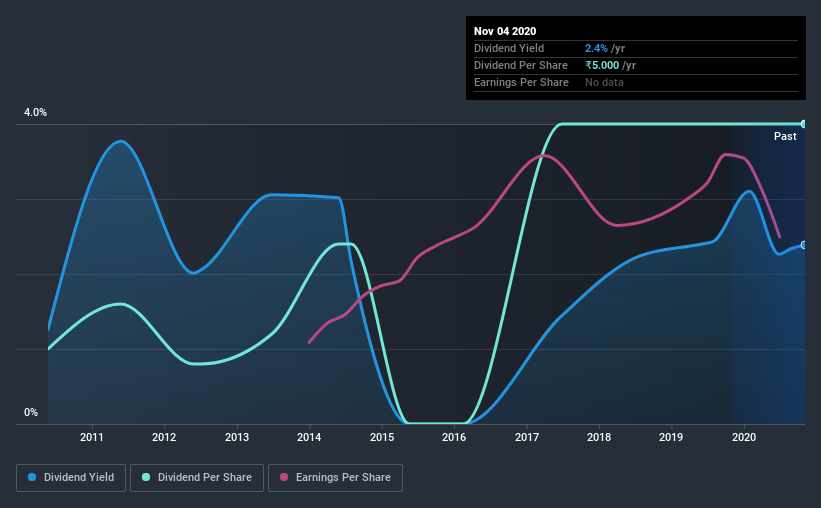Click the Past region label
This screenshot has width=821, height=508.
point(785,136)
